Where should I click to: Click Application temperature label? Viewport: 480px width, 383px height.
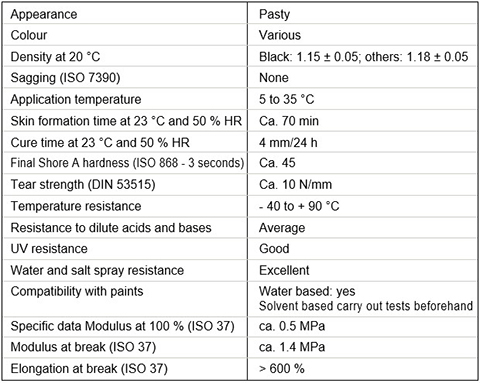pos(76,99)
